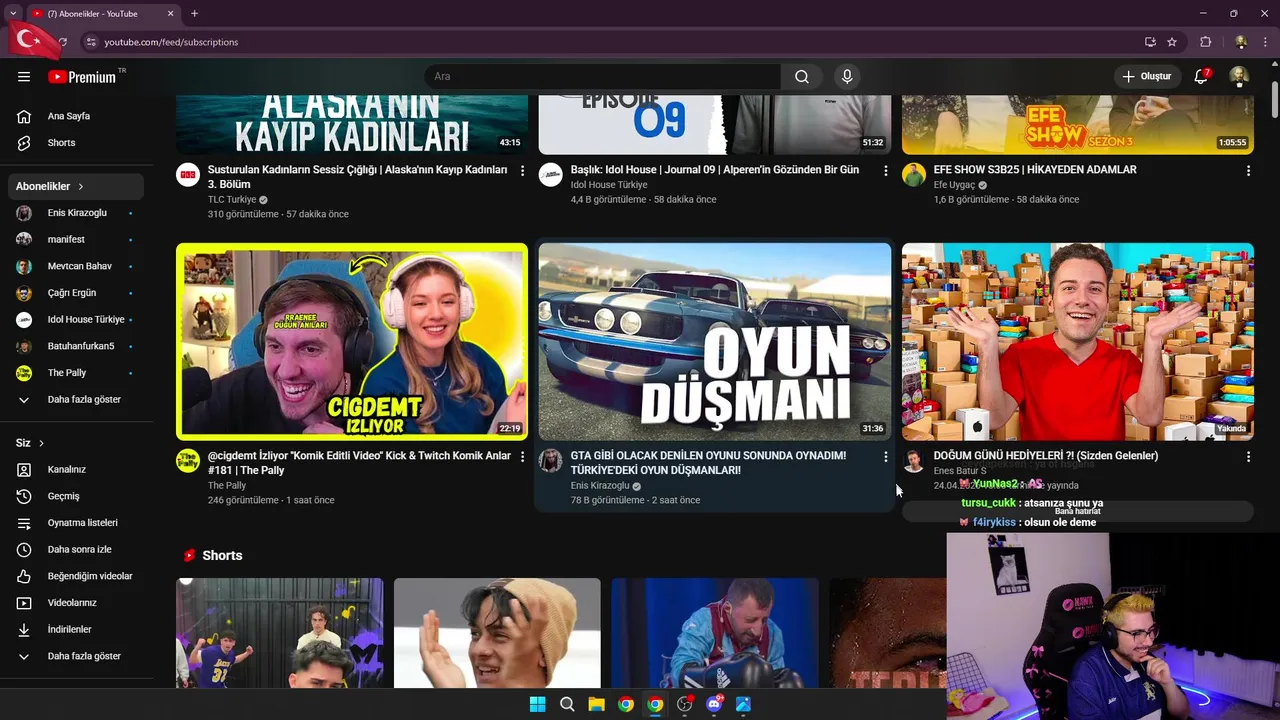Open the Efe Uygaç channel avatar
The image size is (1280, 720).
click(914, 175)
